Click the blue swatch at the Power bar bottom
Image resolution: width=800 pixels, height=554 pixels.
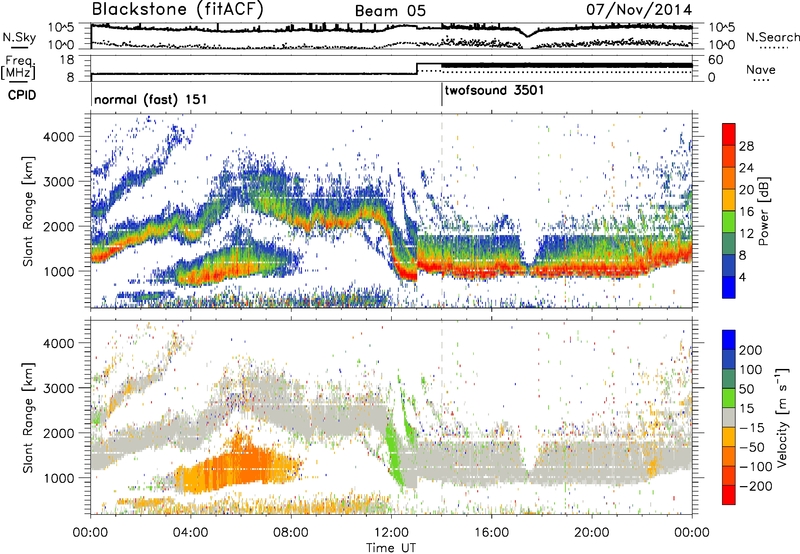(729, 287)
